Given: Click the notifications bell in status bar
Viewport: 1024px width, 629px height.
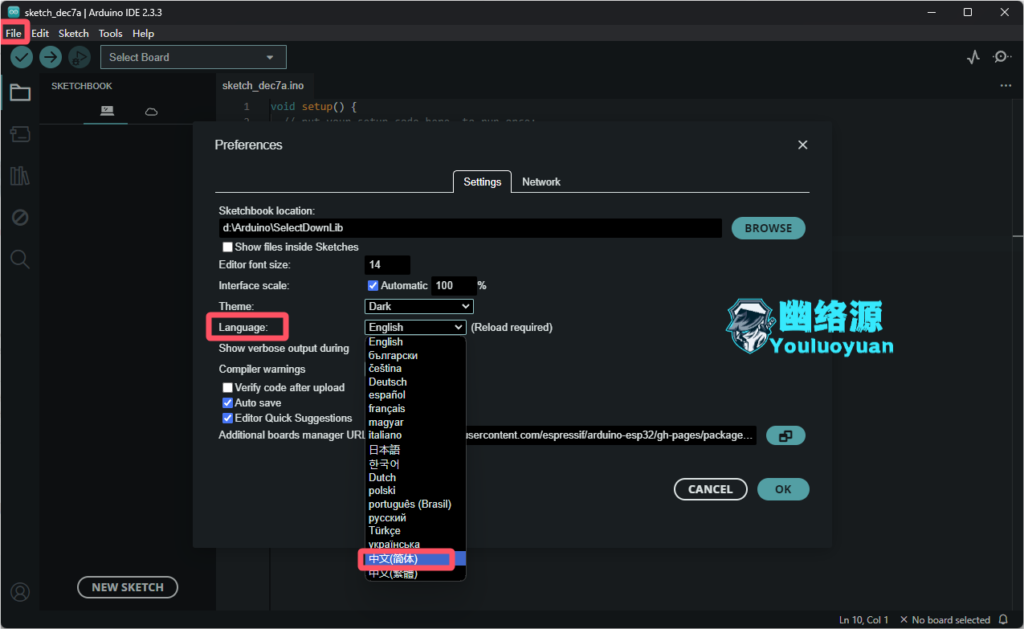Looking at the screenshot, I should coord(1004,620).
